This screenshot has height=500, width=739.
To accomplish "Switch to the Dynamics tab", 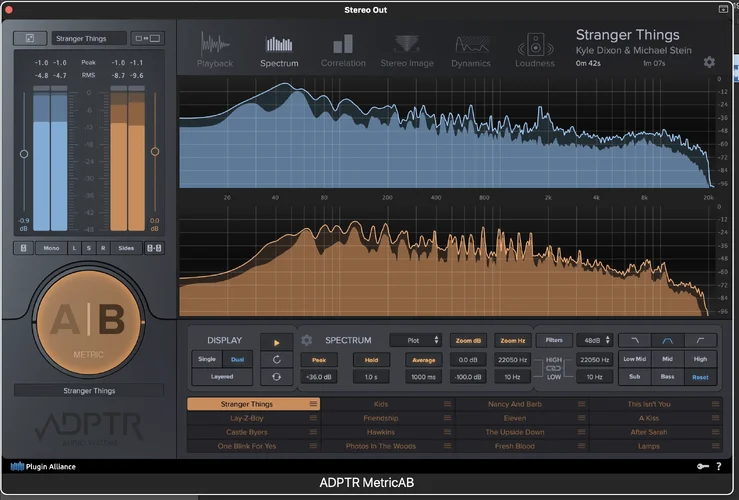I will pos(471,50).
